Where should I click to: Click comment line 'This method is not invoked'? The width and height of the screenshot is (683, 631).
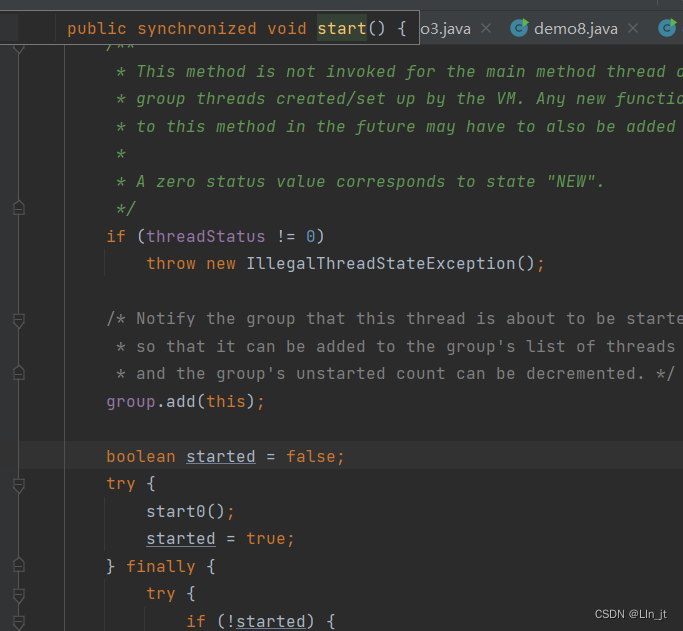click(x=266, y=71)
